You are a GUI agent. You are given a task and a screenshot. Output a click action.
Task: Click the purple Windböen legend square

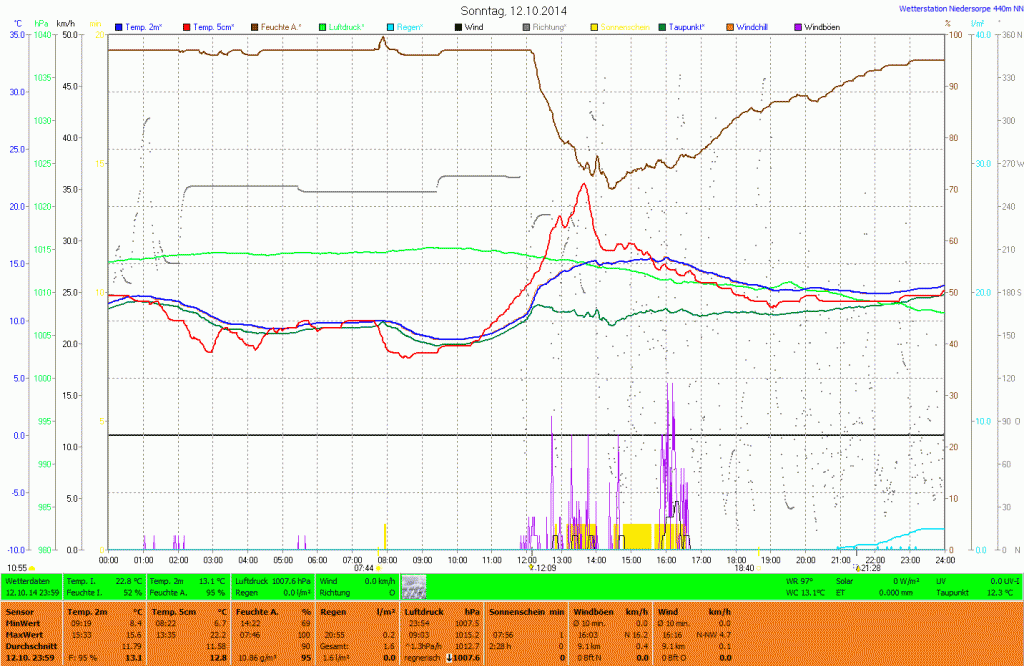click(798, 26)
